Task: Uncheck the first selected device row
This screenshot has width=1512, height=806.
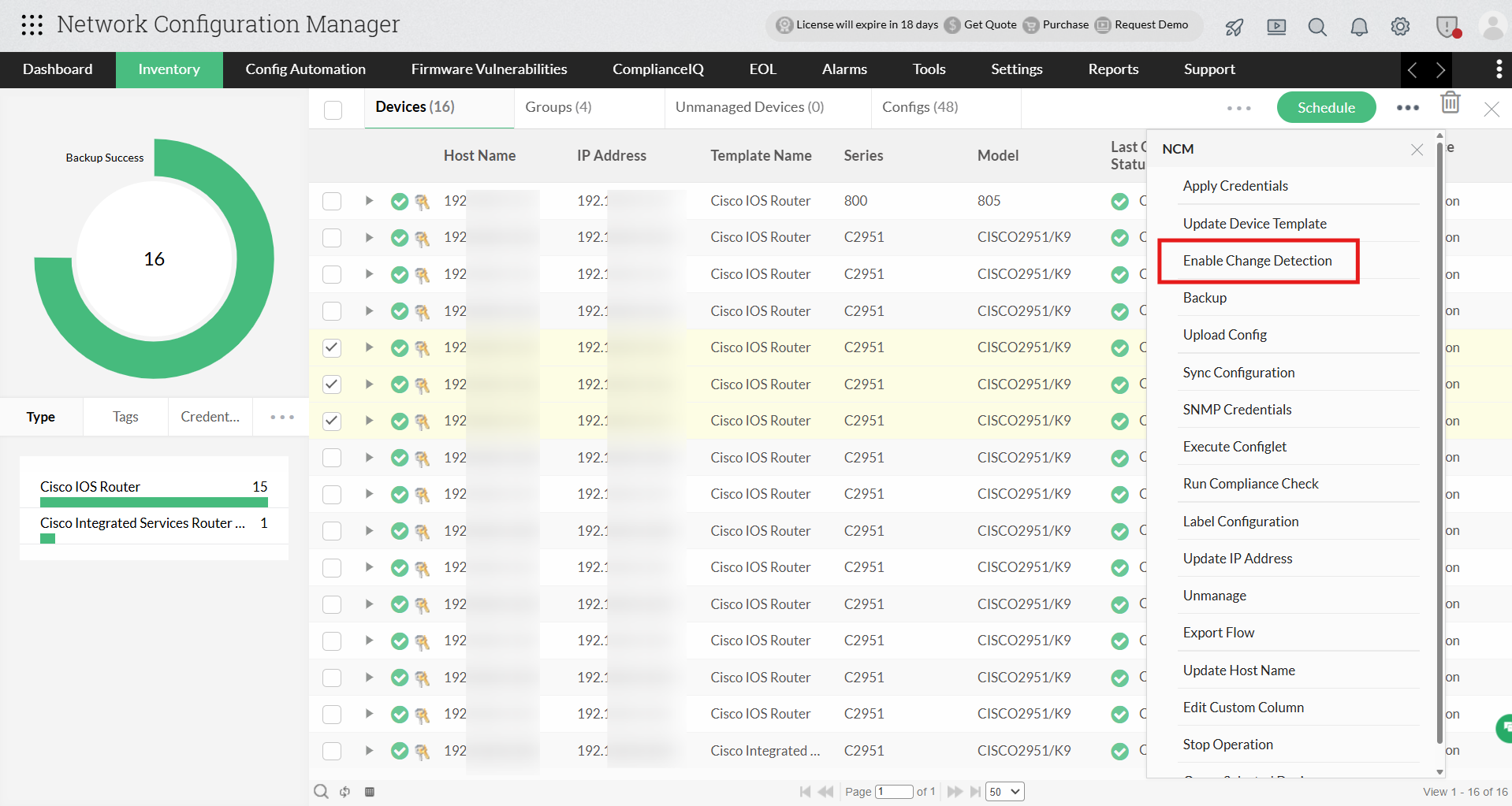Action: [331, 347]
